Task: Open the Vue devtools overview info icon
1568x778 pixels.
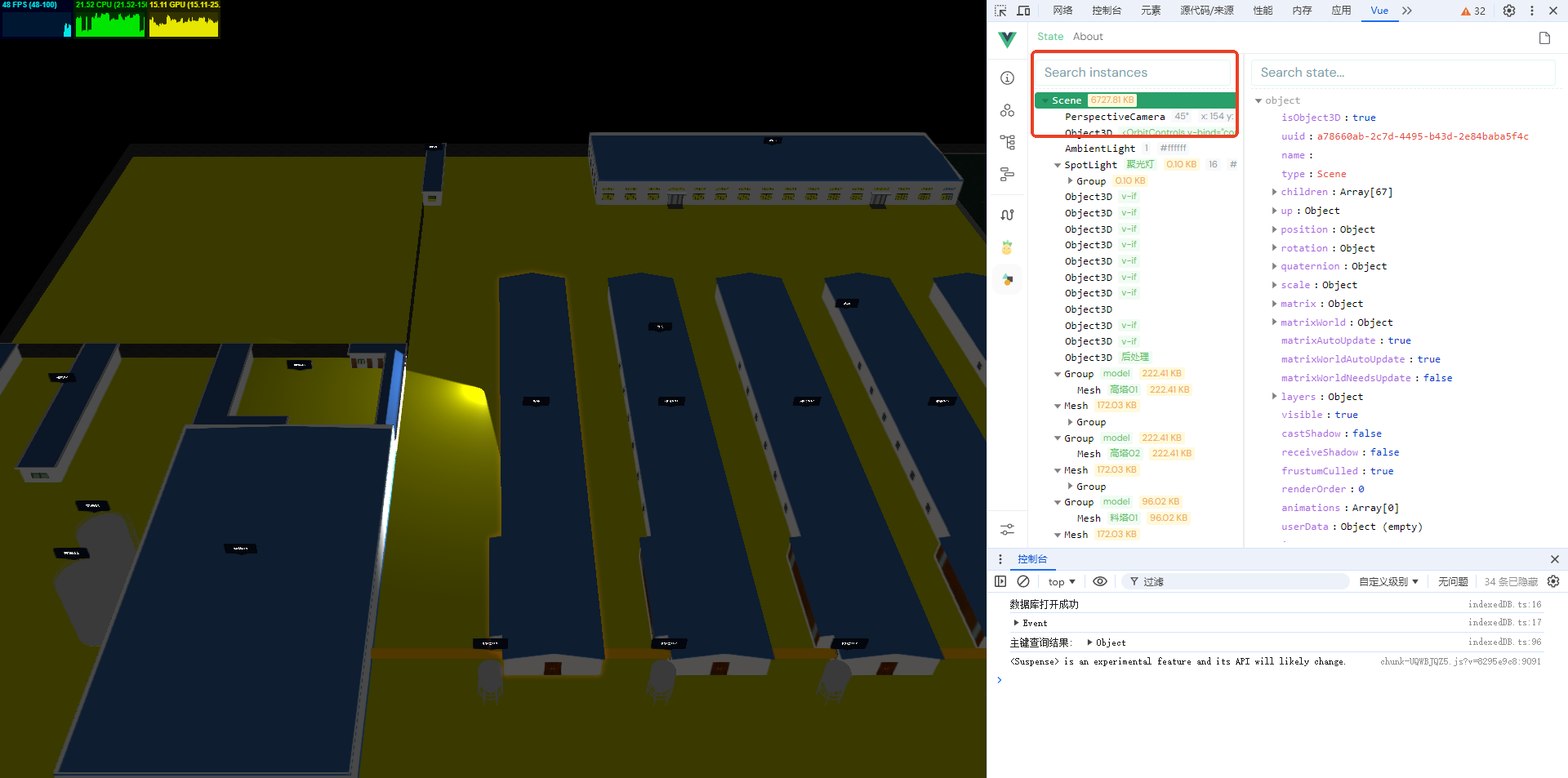Action: pos(1008,78)
